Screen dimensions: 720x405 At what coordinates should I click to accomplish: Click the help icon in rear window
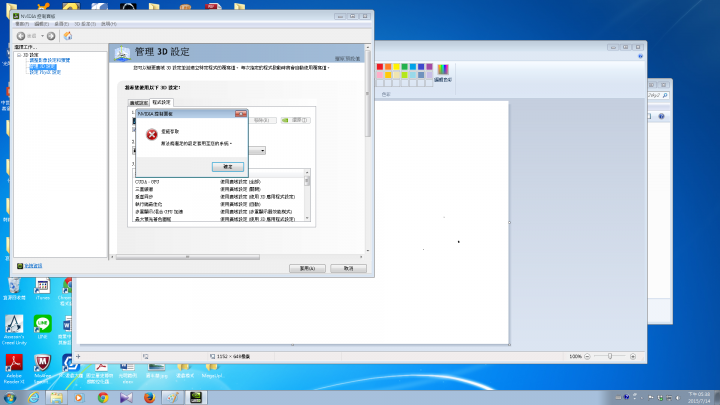pos(661,117)
